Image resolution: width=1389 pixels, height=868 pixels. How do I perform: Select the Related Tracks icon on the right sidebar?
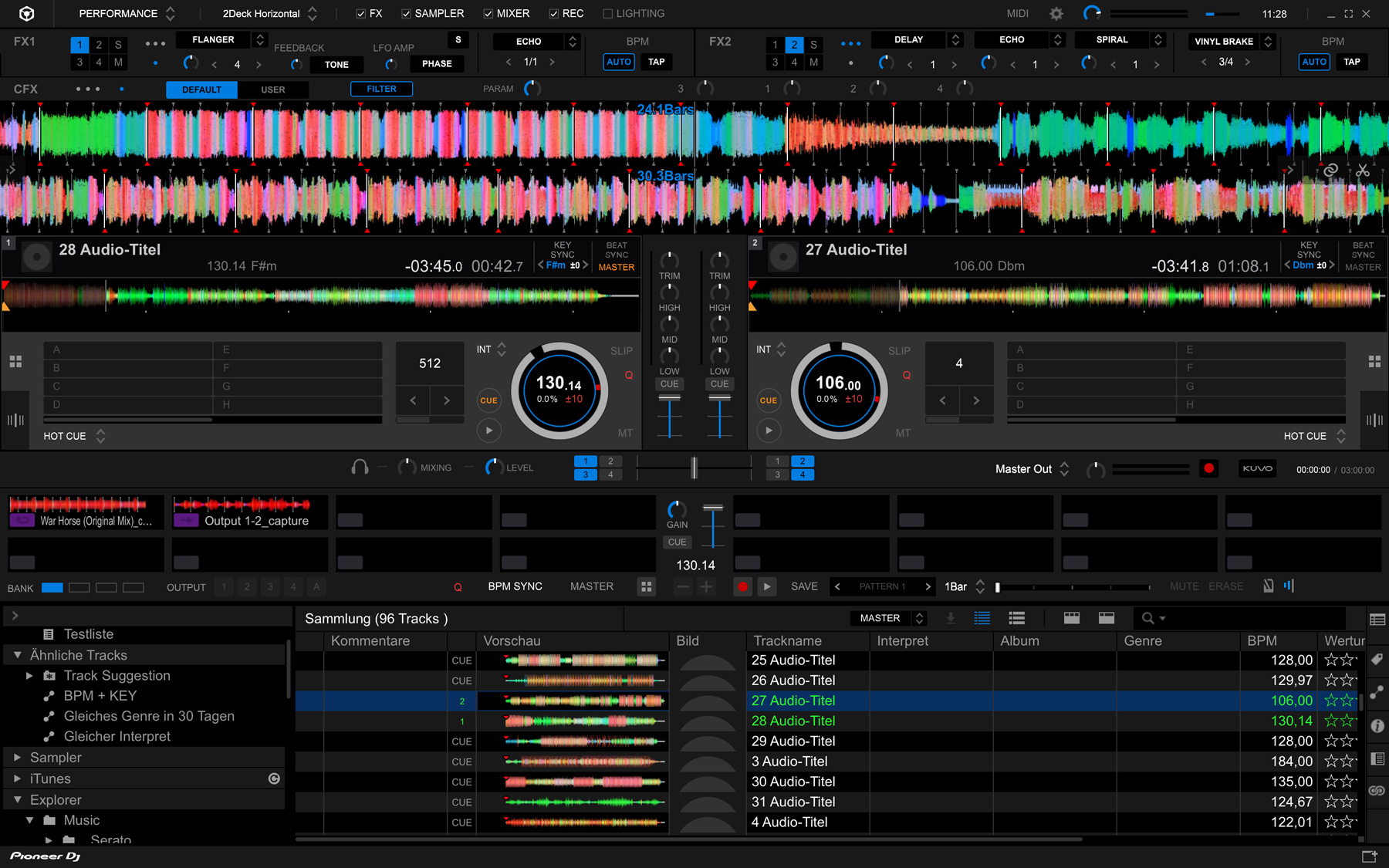tap(1377, 693)
